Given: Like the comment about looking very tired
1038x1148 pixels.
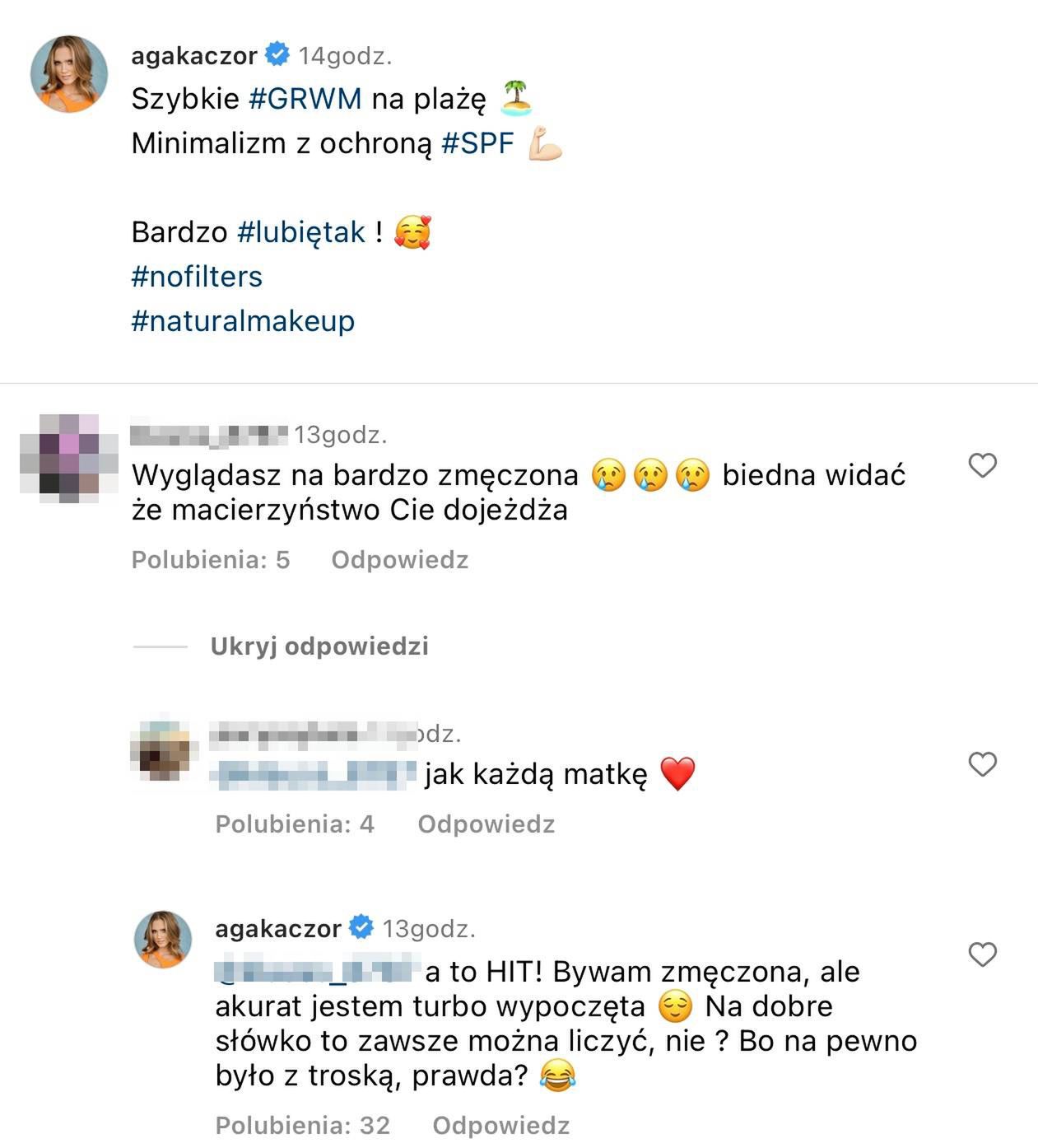Looking at the screenshot, I should pos(982,465).
